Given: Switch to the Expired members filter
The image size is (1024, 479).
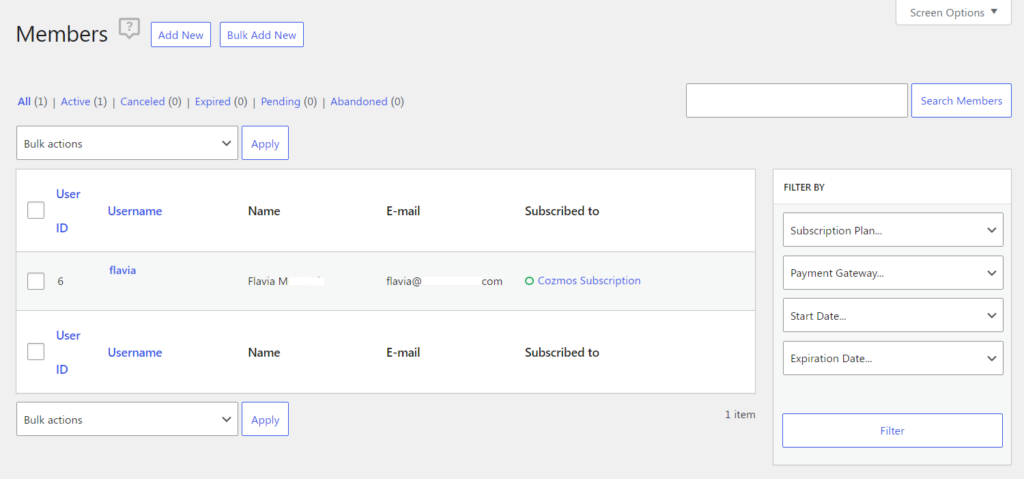Looking at the screenshot, I should point(213,102).
